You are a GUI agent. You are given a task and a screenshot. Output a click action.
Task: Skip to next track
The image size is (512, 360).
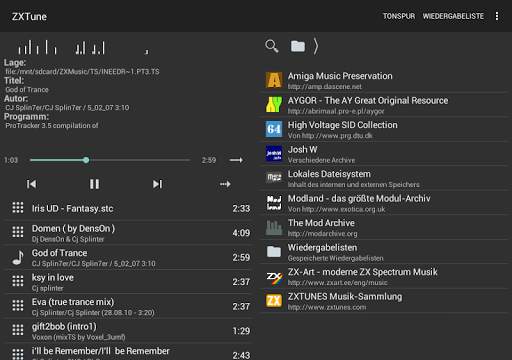coord(157,184)
